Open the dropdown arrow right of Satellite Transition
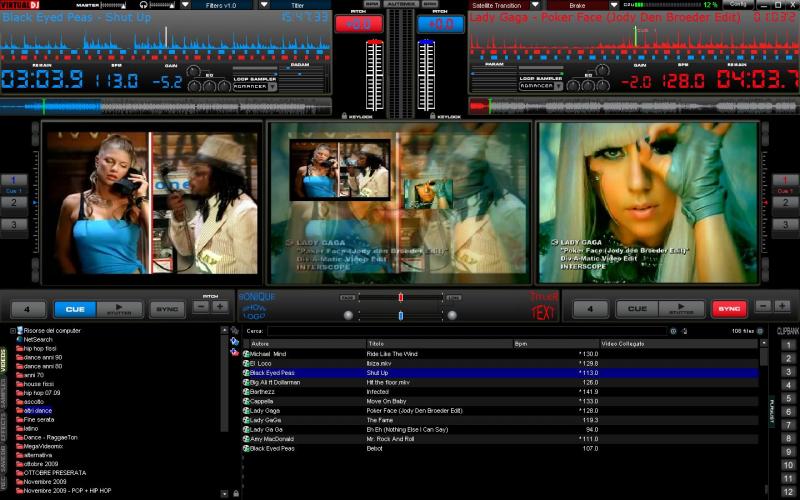800x500 pixels. (535, 5)
